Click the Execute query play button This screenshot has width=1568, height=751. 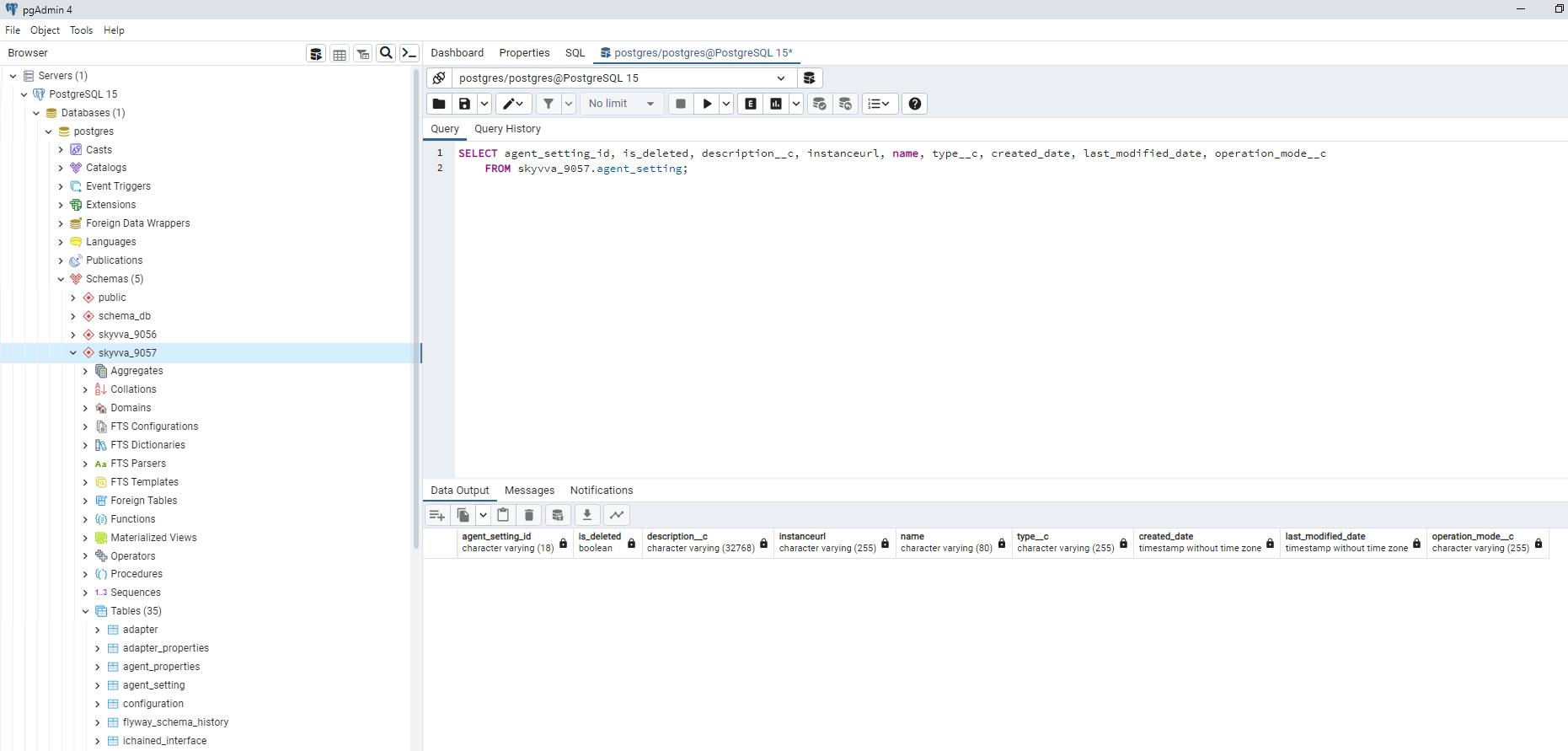[707, 104]
